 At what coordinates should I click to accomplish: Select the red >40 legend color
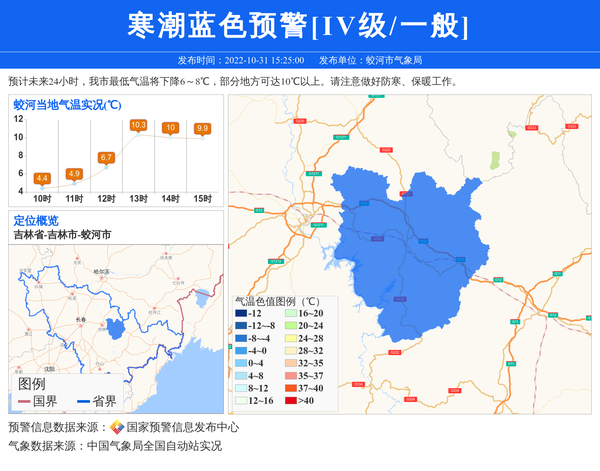point(290,401)
